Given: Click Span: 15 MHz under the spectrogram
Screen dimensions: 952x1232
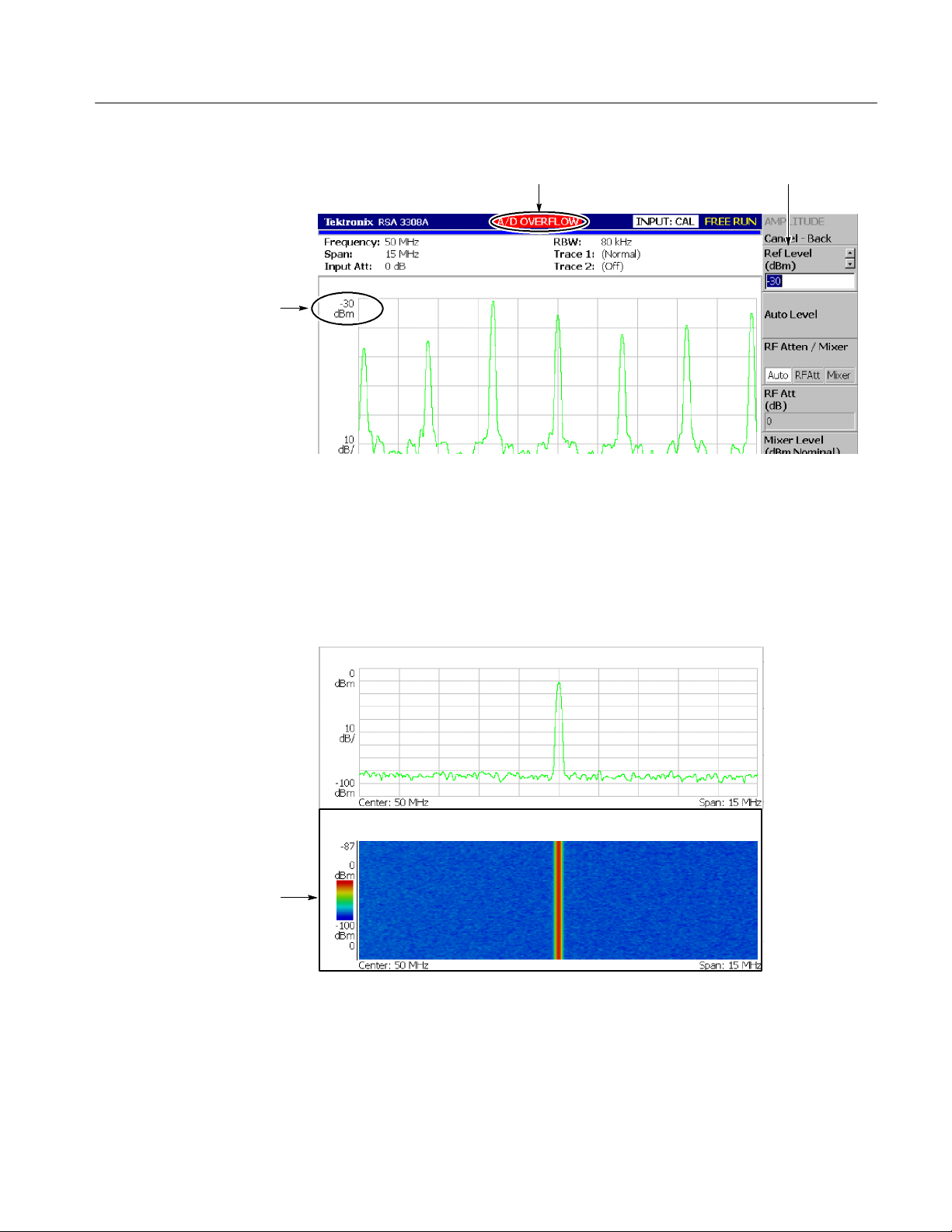Looking at the screenshot, I should (730, 965).
